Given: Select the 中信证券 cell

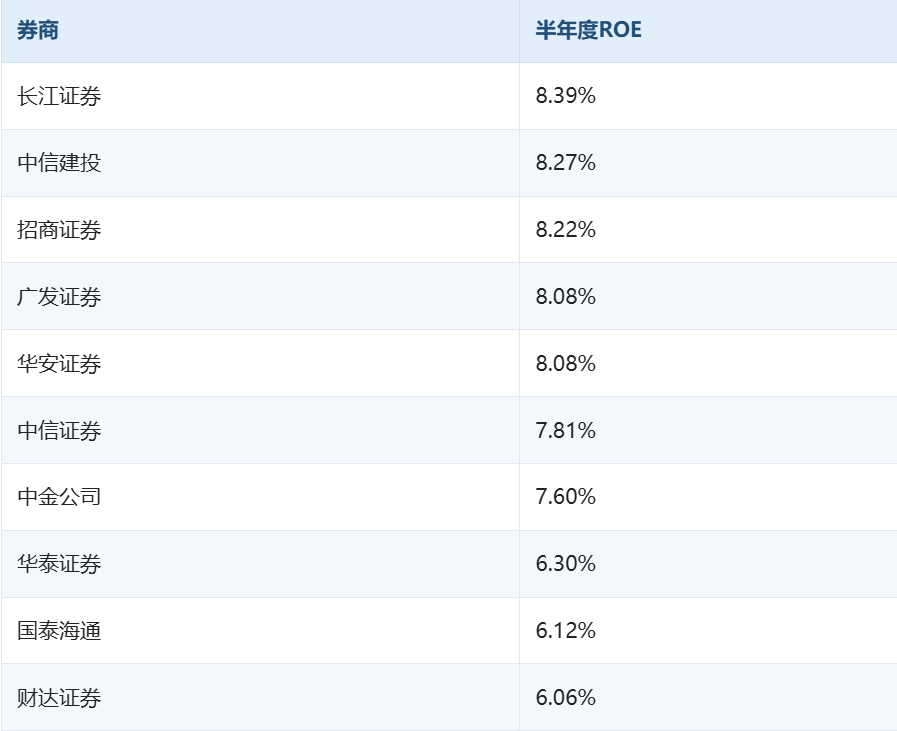Looking at the screenshot, I should (x=260, y=430).
